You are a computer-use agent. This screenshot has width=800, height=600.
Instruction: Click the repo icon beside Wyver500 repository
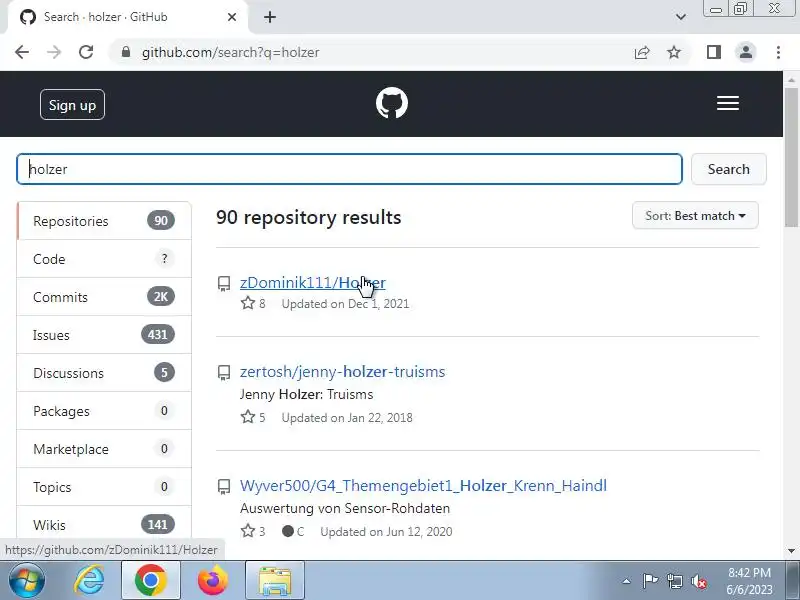coord(223,487)
